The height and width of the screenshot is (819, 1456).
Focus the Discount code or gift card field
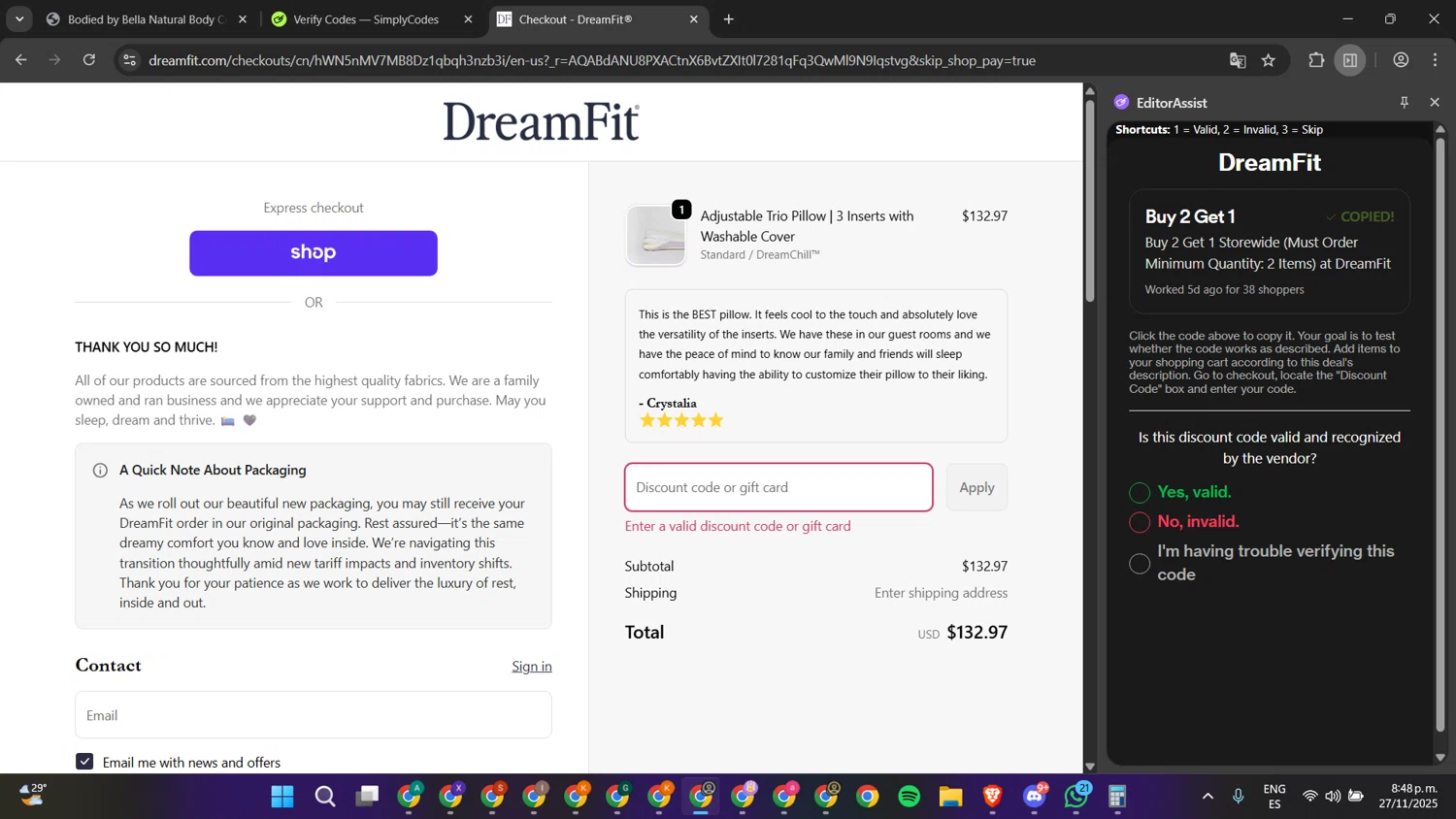(x=778, y=487)
